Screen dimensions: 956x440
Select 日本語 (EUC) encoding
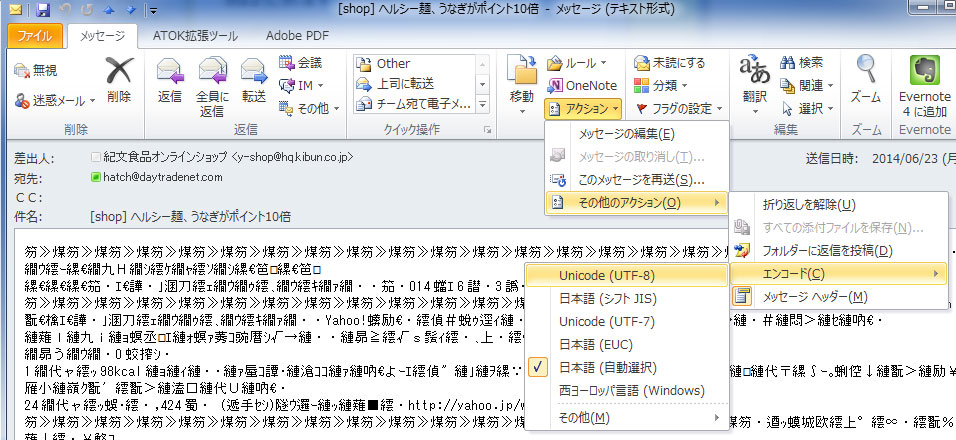click(x=626, y=344)
